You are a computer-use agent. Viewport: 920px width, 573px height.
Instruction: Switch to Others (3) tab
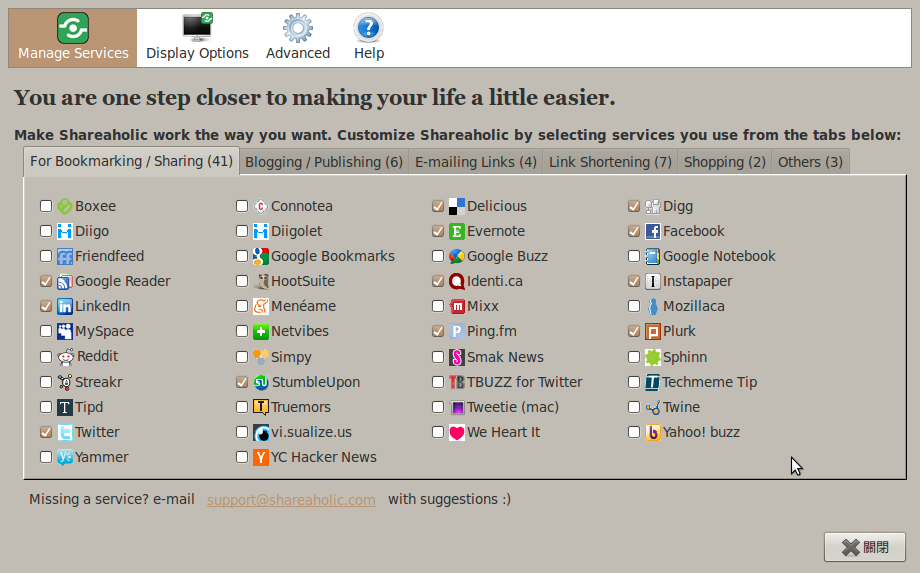(810, 162)
